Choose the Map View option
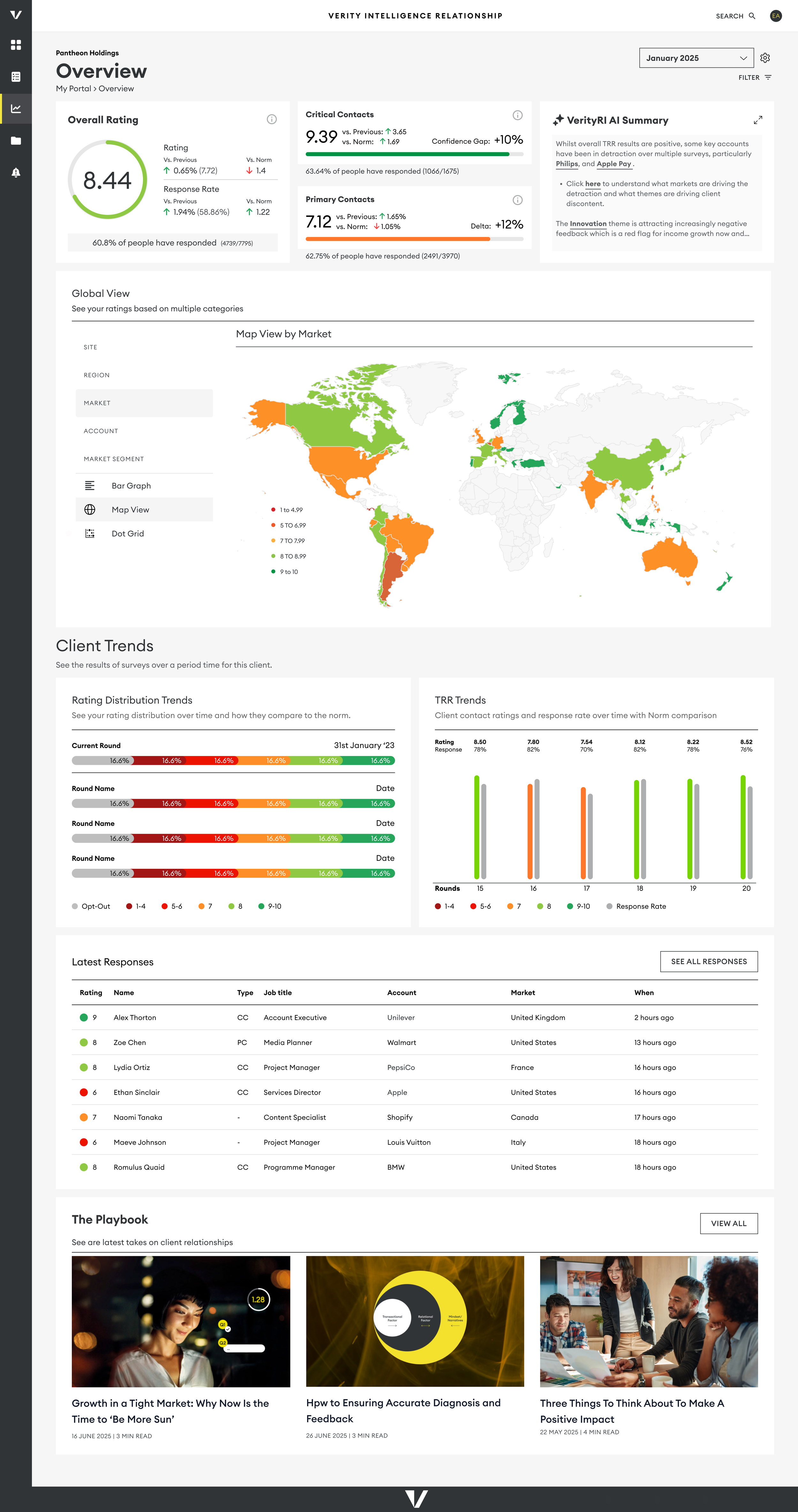Viewport: 798px width, 1512px height. [130, 509]
